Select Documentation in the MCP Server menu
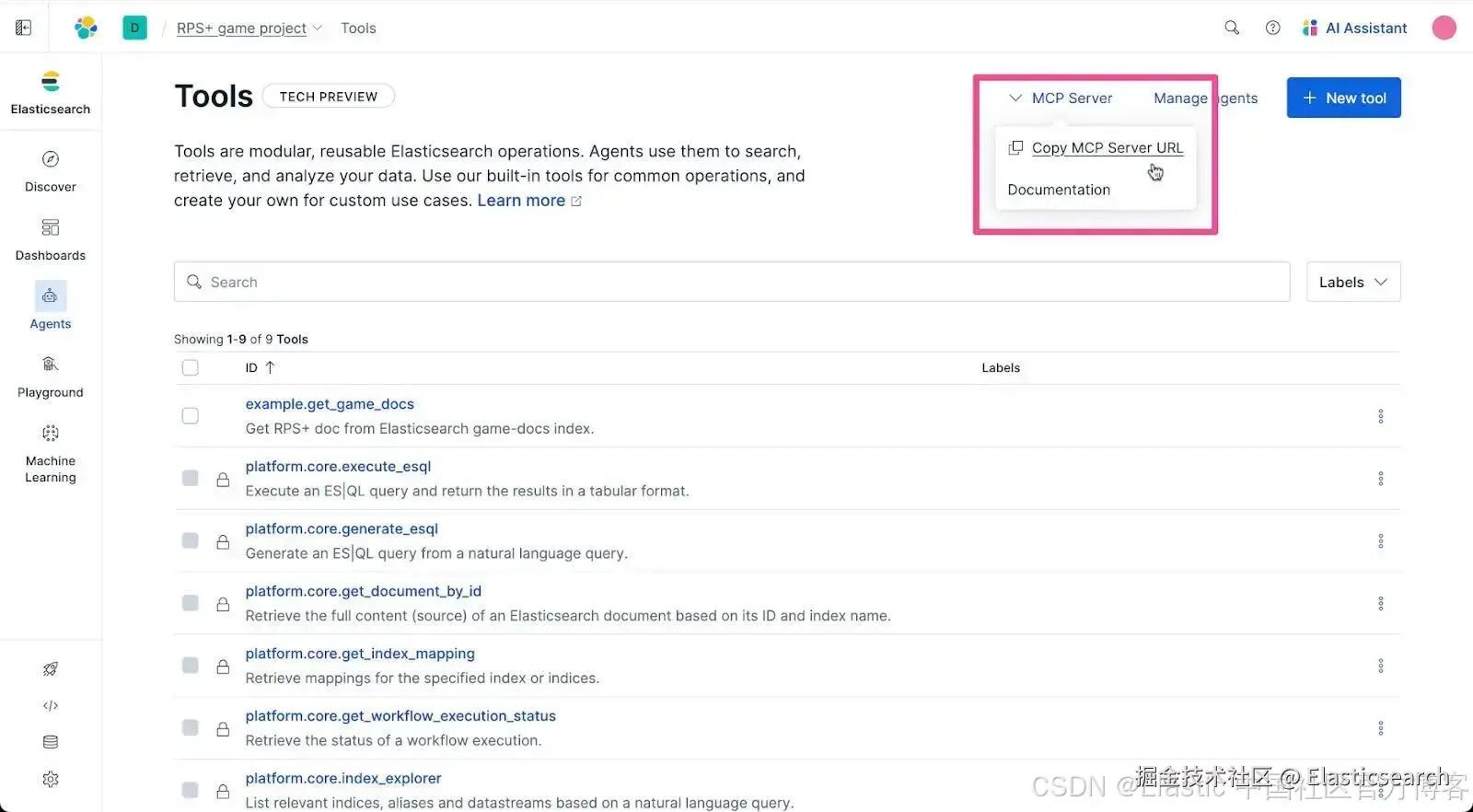Viewport: 1473px width, 812px height. click(1059, 190)
